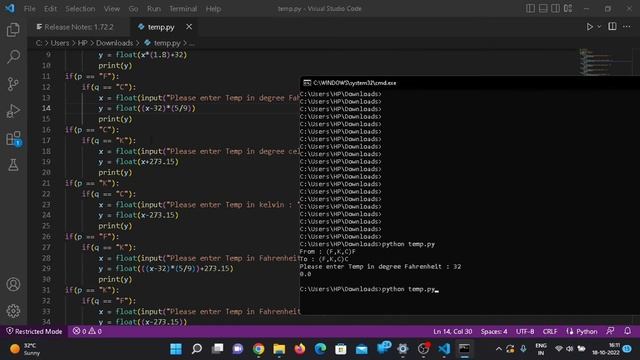The image size is (640, 360).
Task: Click the HP breadcrumb segment
Action: [82, 43]
